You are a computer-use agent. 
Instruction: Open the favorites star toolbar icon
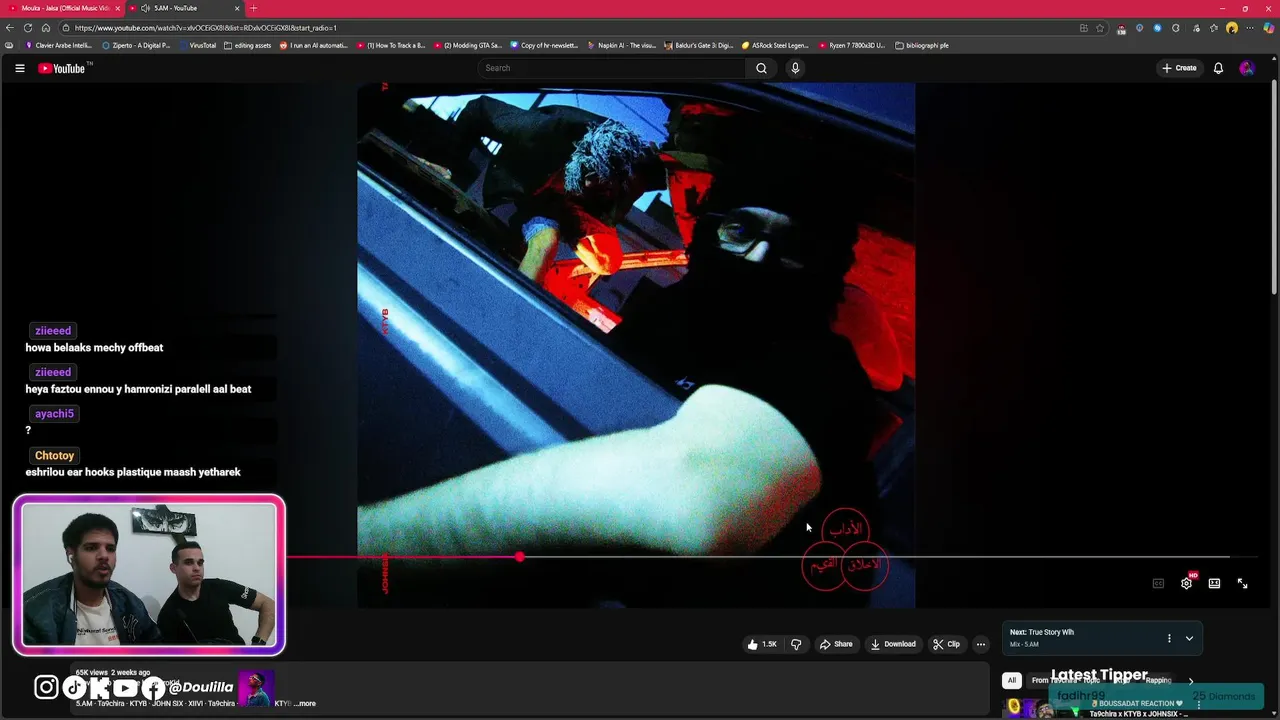coord(1213,28)
